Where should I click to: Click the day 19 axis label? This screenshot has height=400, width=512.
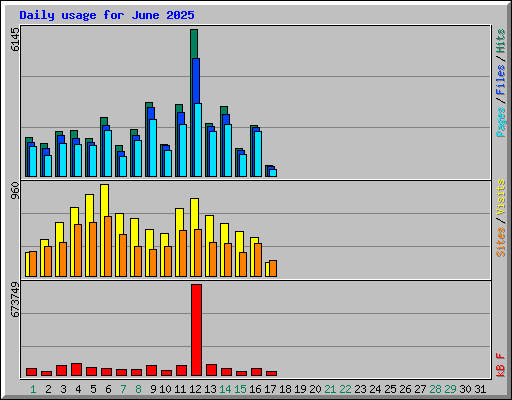pyautogui.click(x=300, y=389)
